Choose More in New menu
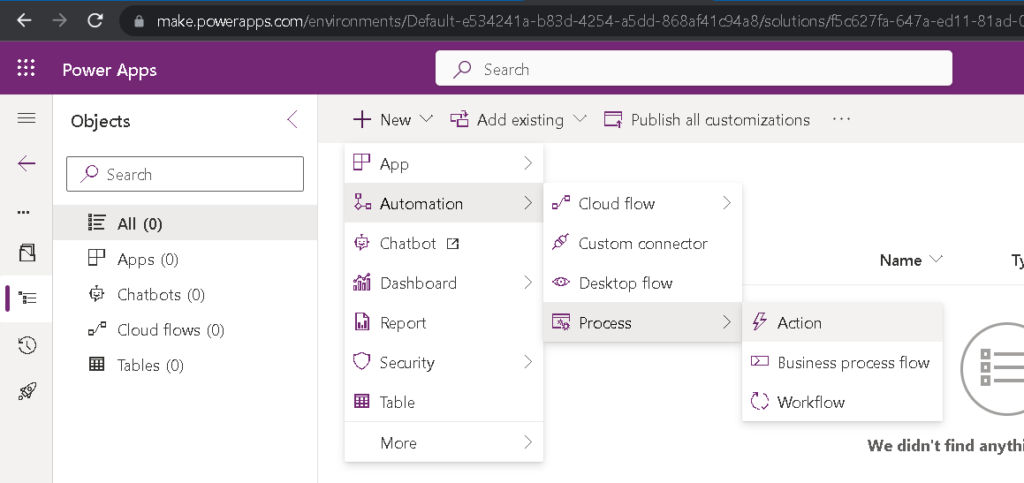The width and height of the screenshot is (1024, 483). 444,443
